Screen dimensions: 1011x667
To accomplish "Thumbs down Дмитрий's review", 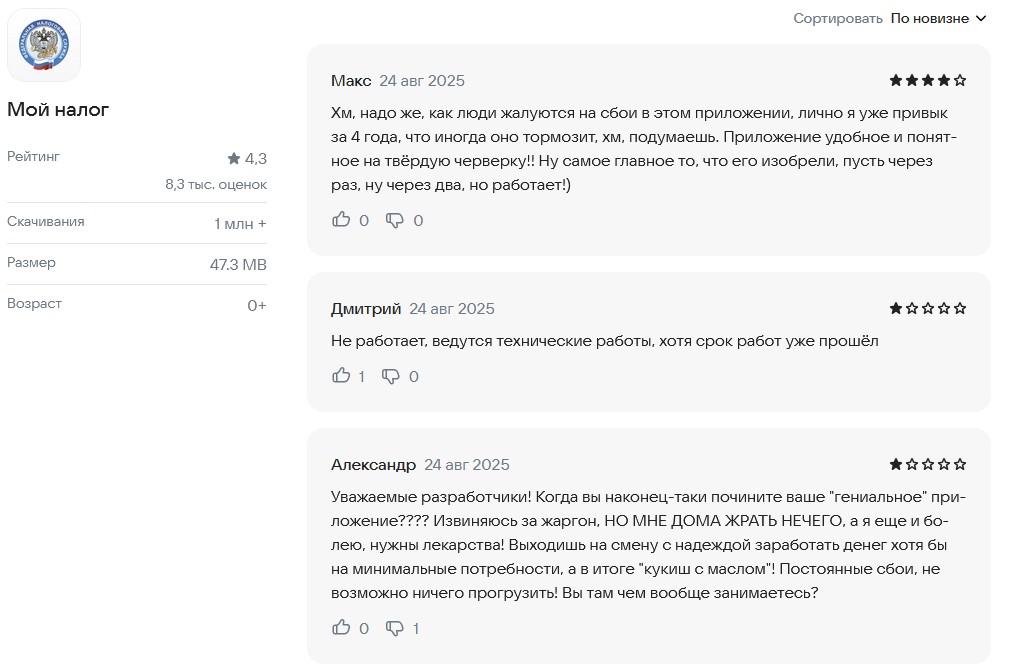I will pyautogui.click(x=391, y=376).
